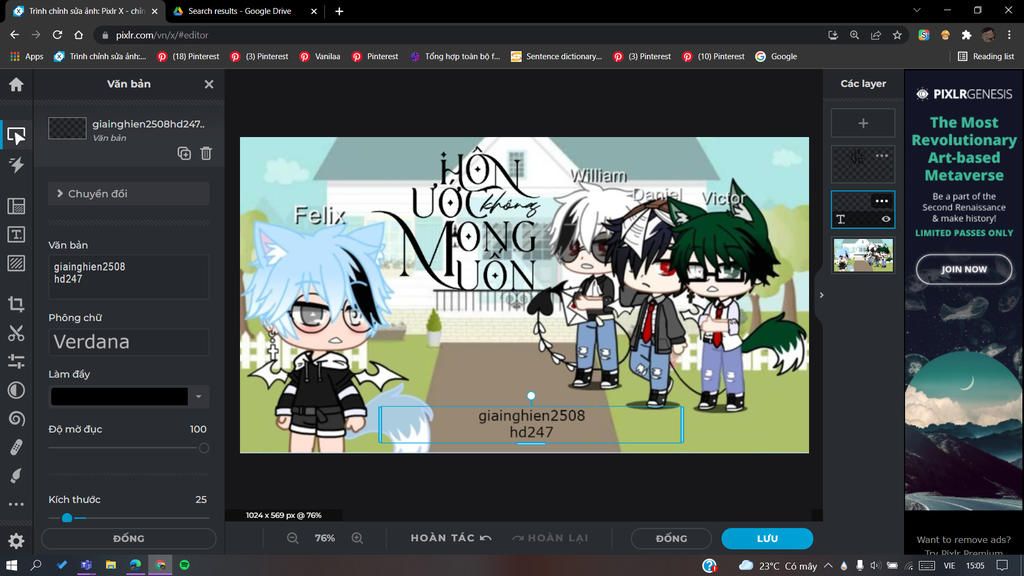The width and height of the screenshot is (1024, 576).
Task: Open the Sentence dictionary bookmark
Action: click(556, 57)
